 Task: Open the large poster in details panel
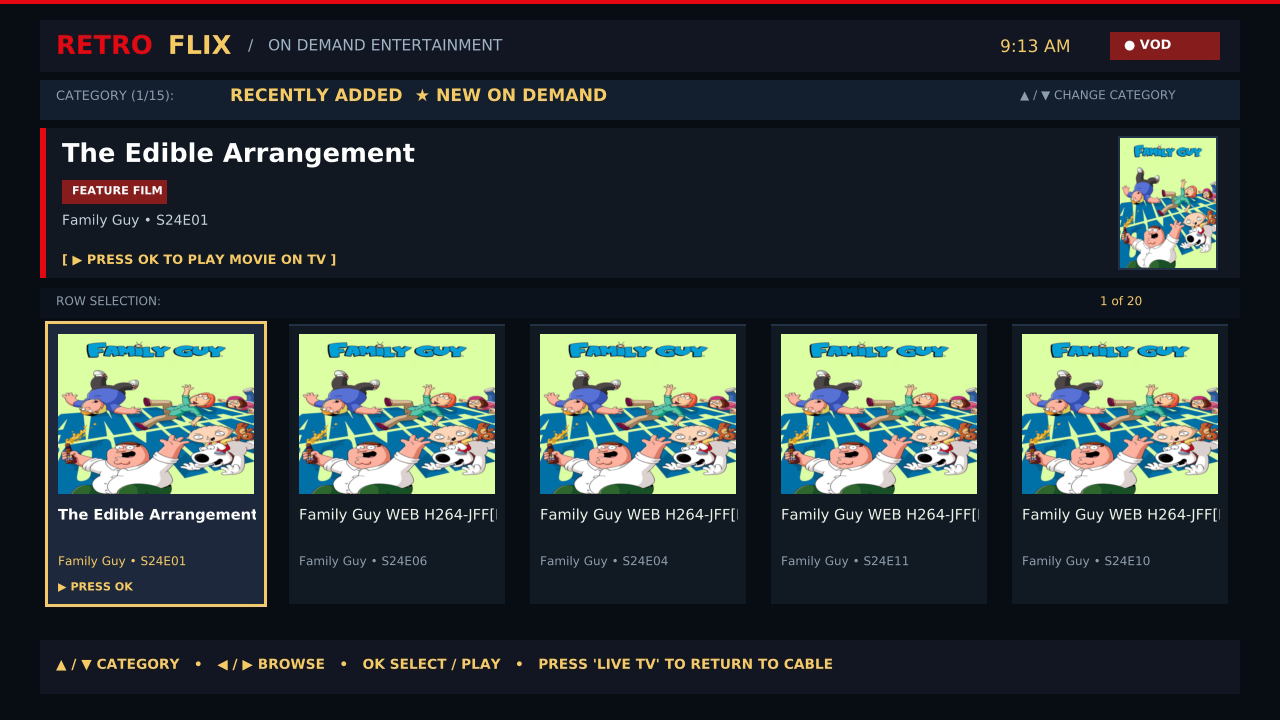point(1168,204)
